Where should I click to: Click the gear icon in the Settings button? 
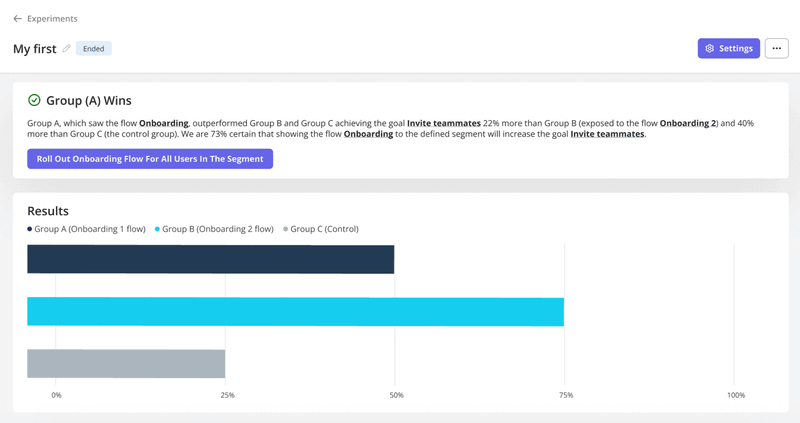click(x=710, y=48)
